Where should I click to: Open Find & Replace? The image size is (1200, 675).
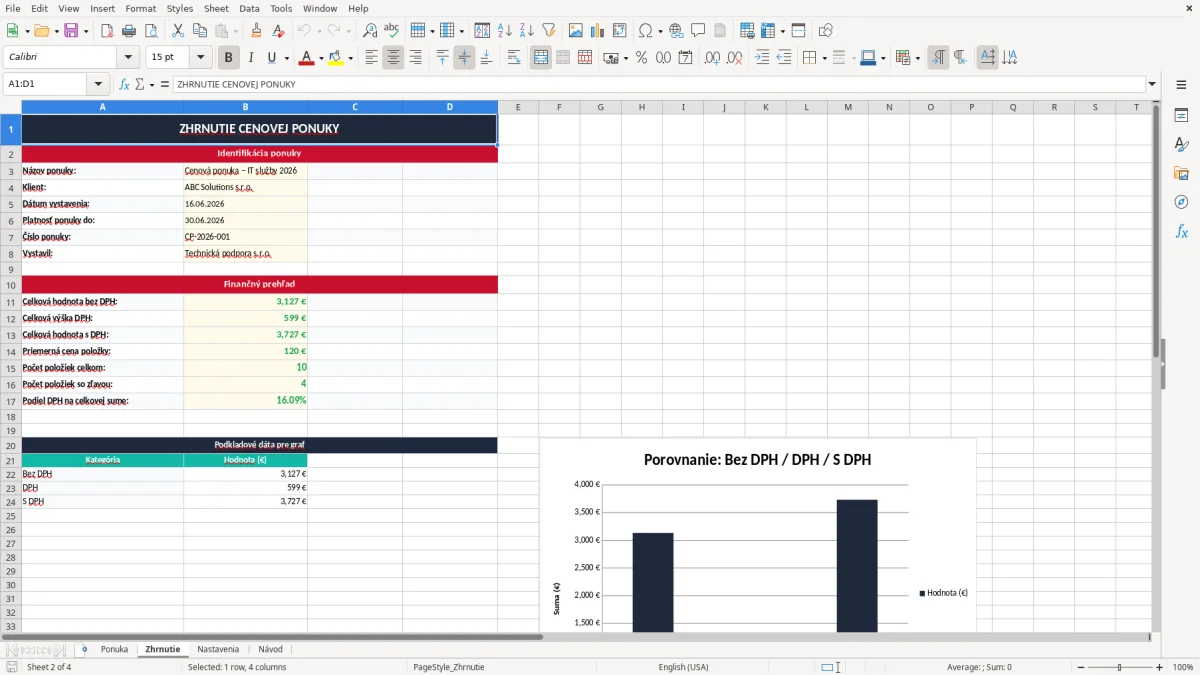click(x=370, y=31)
